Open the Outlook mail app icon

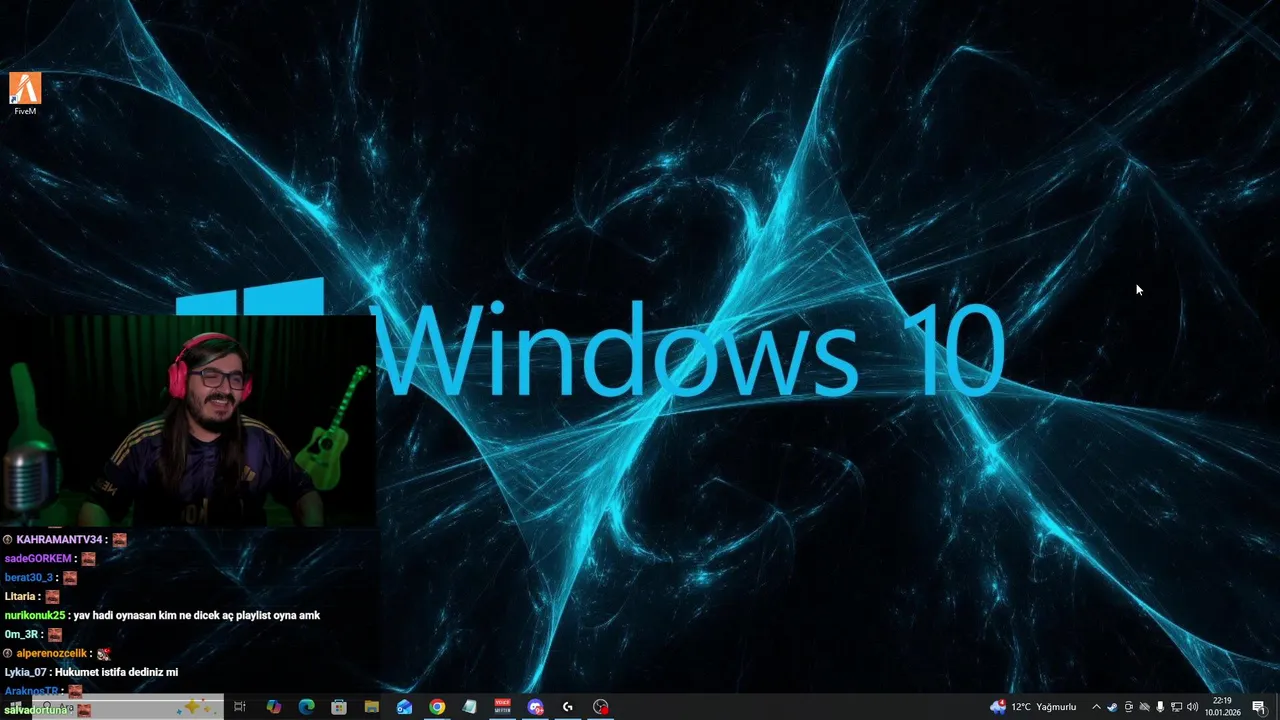pyautogui.click(x=404, y=707)
